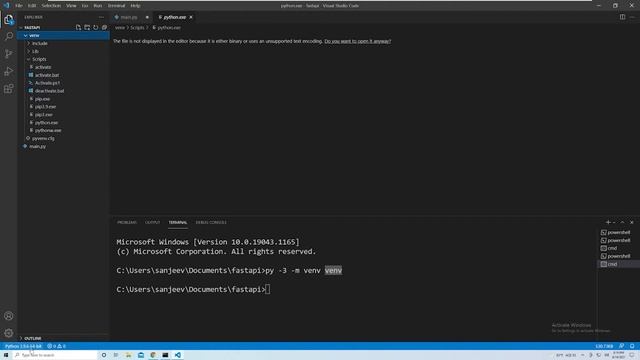
Task: Open the Explorer view in activity bar
Action: point(9,20)
